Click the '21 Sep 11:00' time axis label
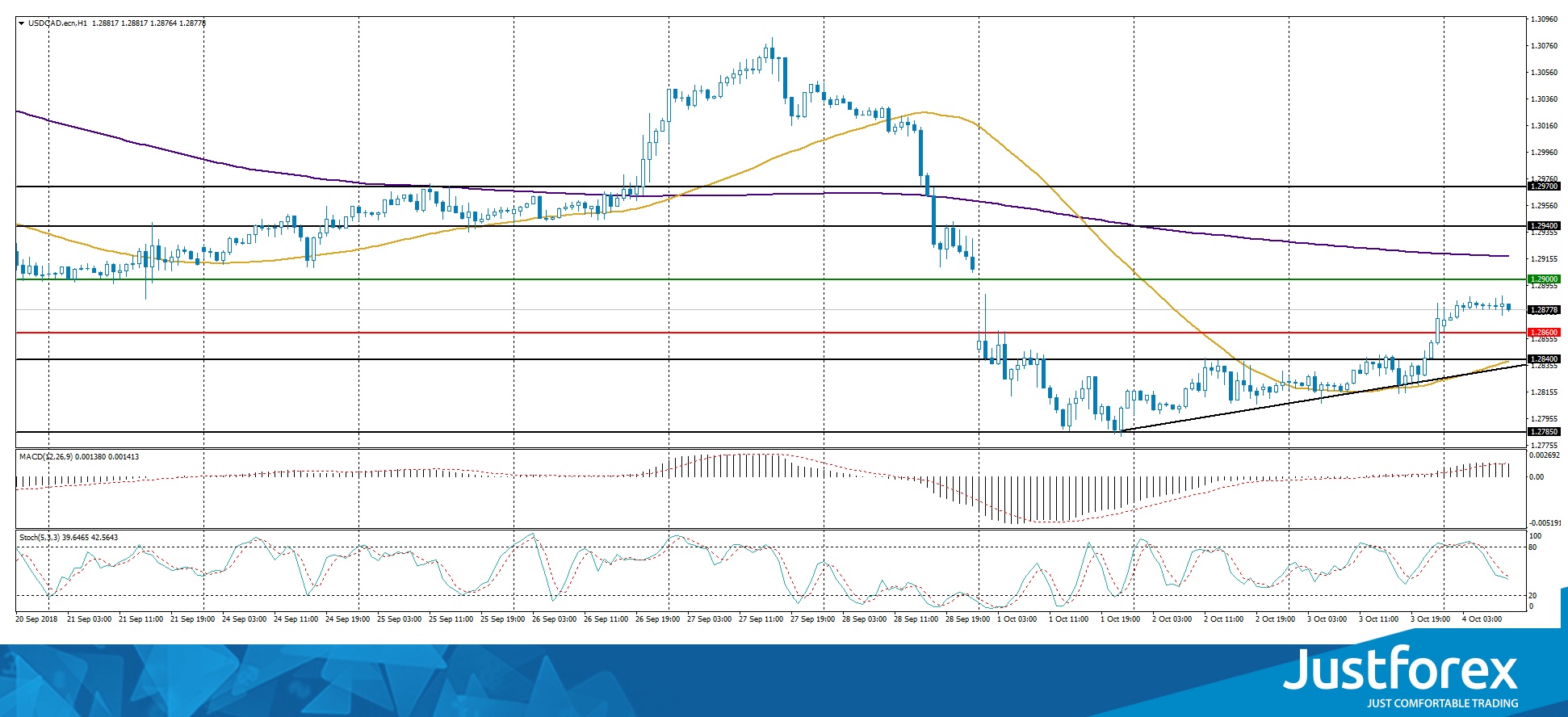The height and width of the screenshot is (717, 1568). pyautogui.click(x=140, y=619)
